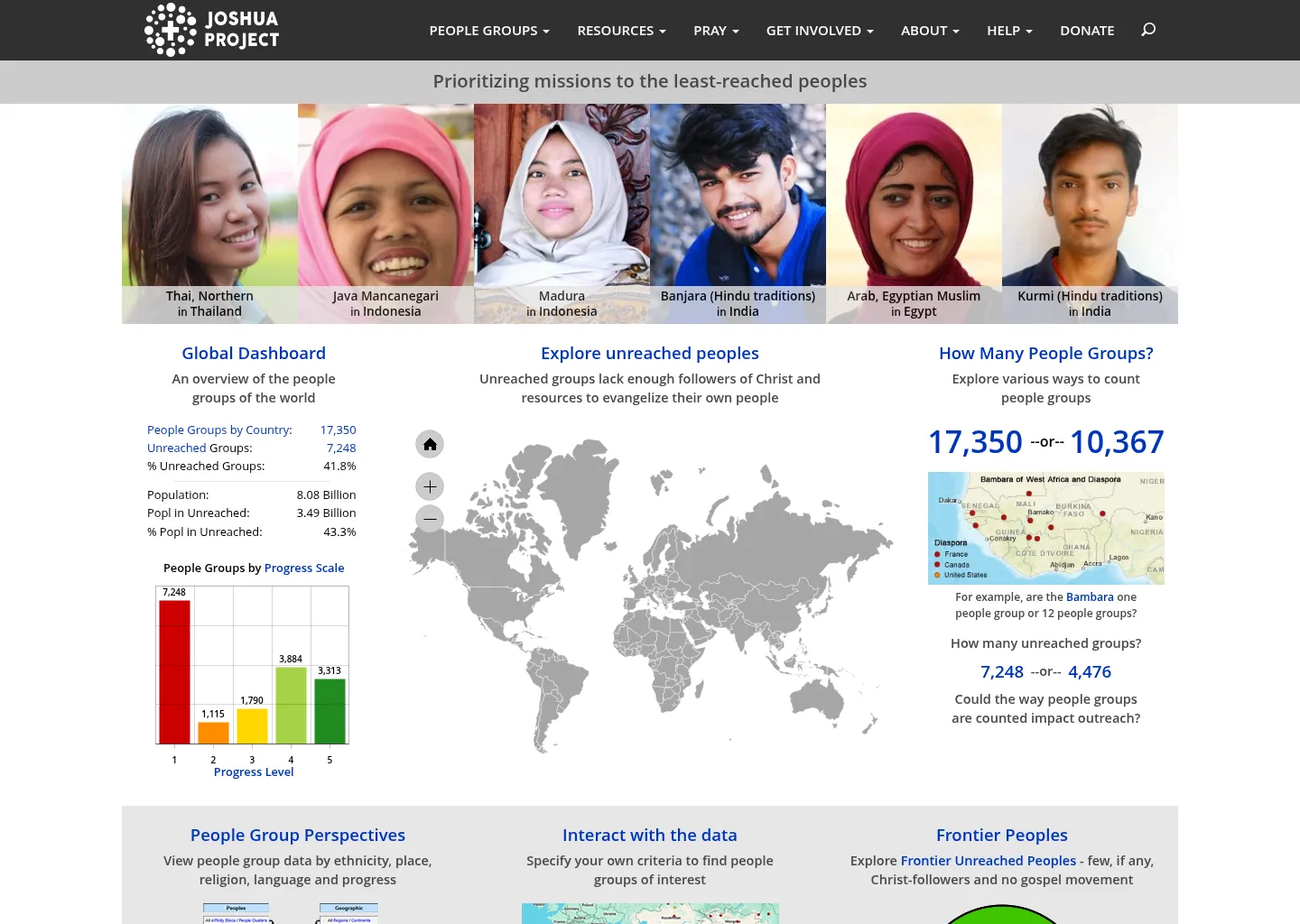Open How Many People Groups? link

click(x=1046, y=354)
